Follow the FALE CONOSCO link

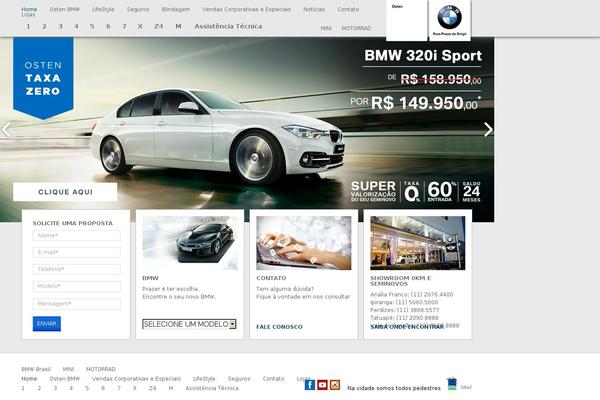point(279,327)
